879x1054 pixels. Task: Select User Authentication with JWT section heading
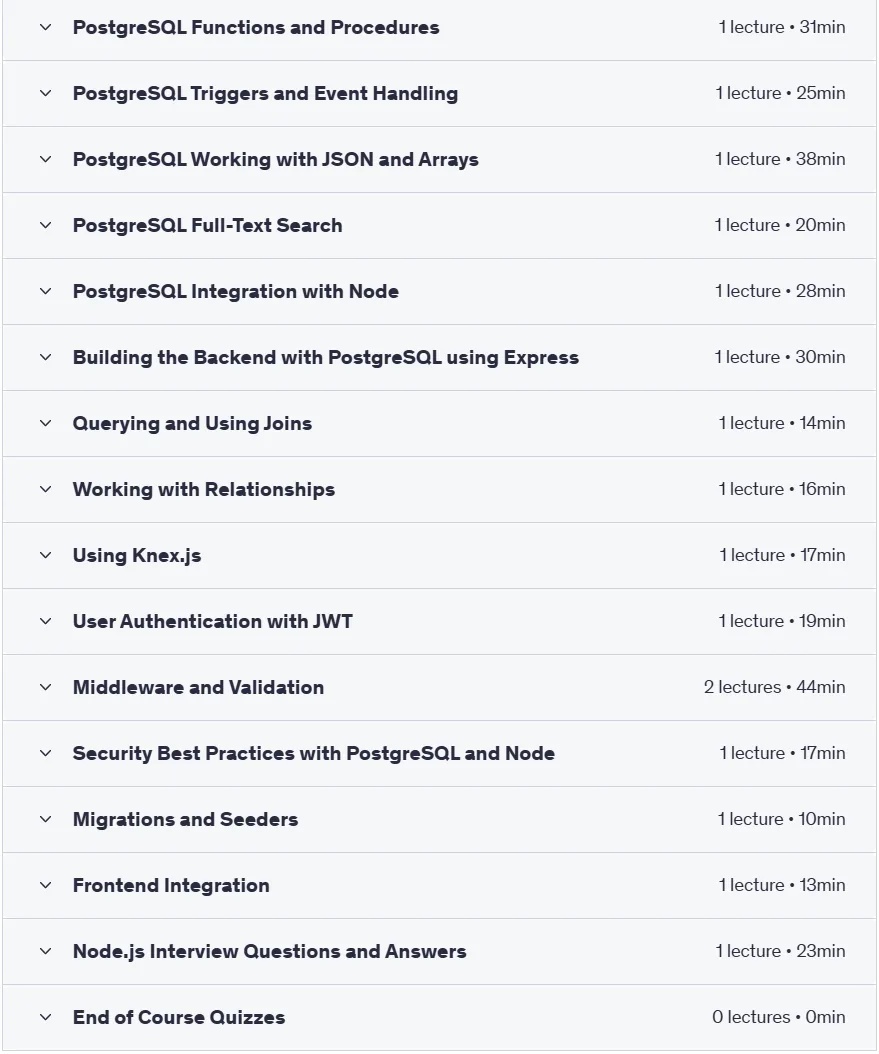[212, 621]
